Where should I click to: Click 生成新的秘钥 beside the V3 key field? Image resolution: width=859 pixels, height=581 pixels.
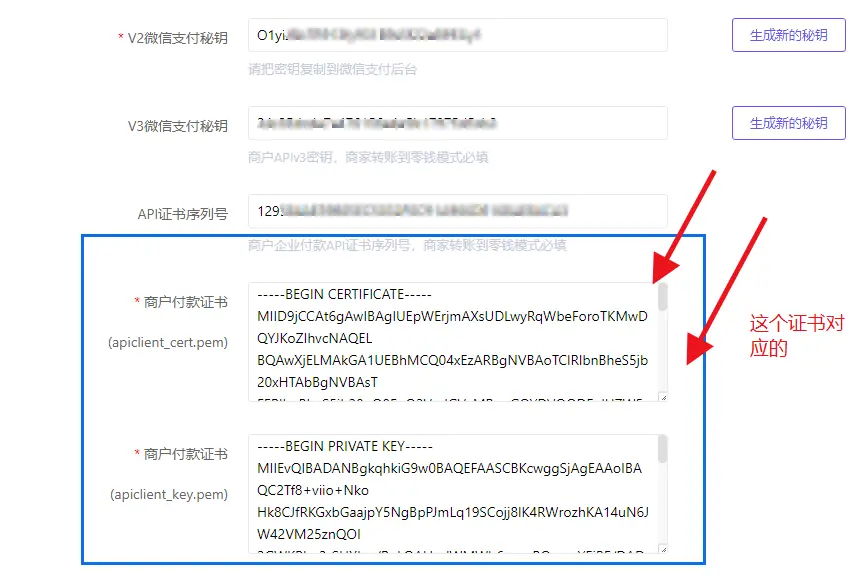(x=788, y=123)
